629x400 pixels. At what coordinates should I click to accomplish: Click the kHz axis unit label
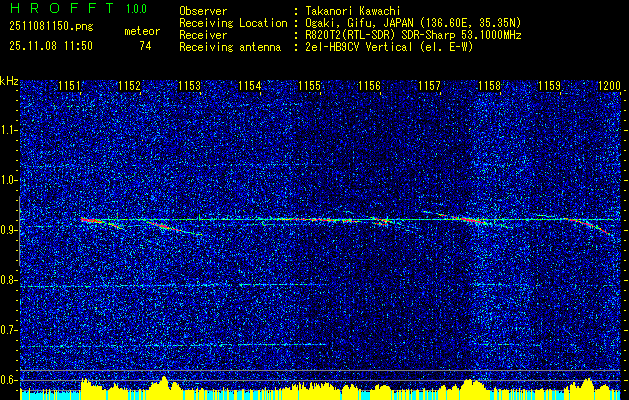coord(9,81)
